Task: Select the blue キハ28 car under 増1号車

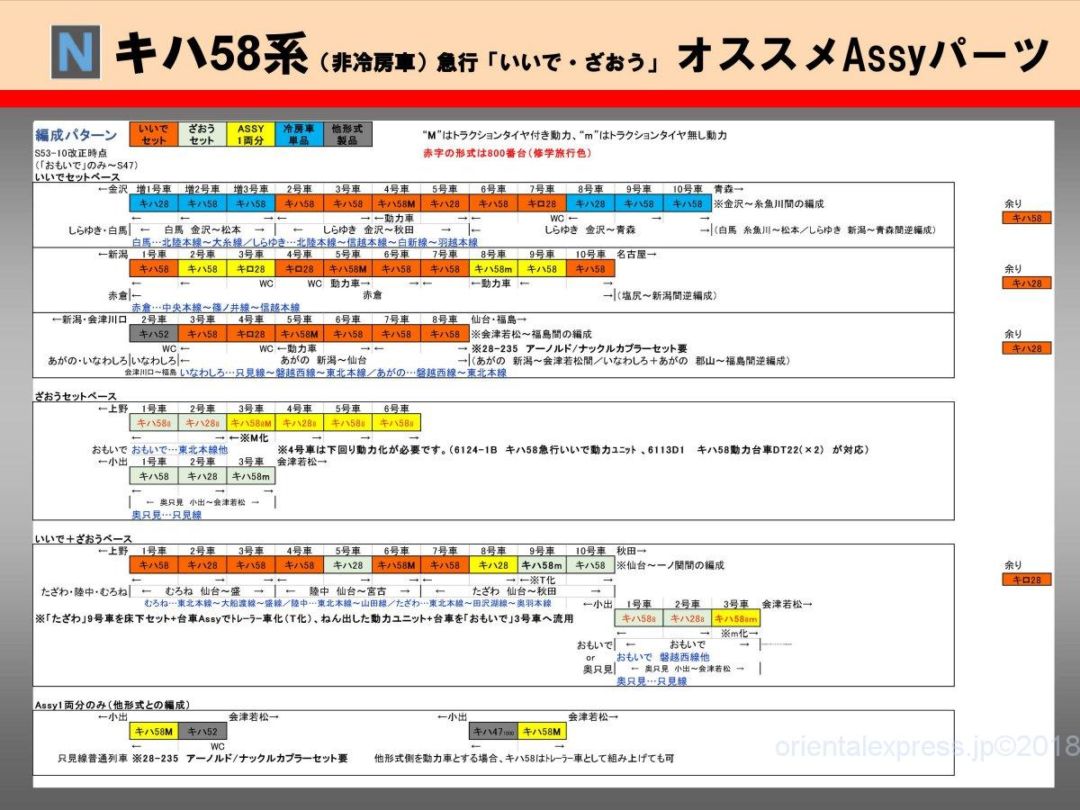Action: (155, 203)
